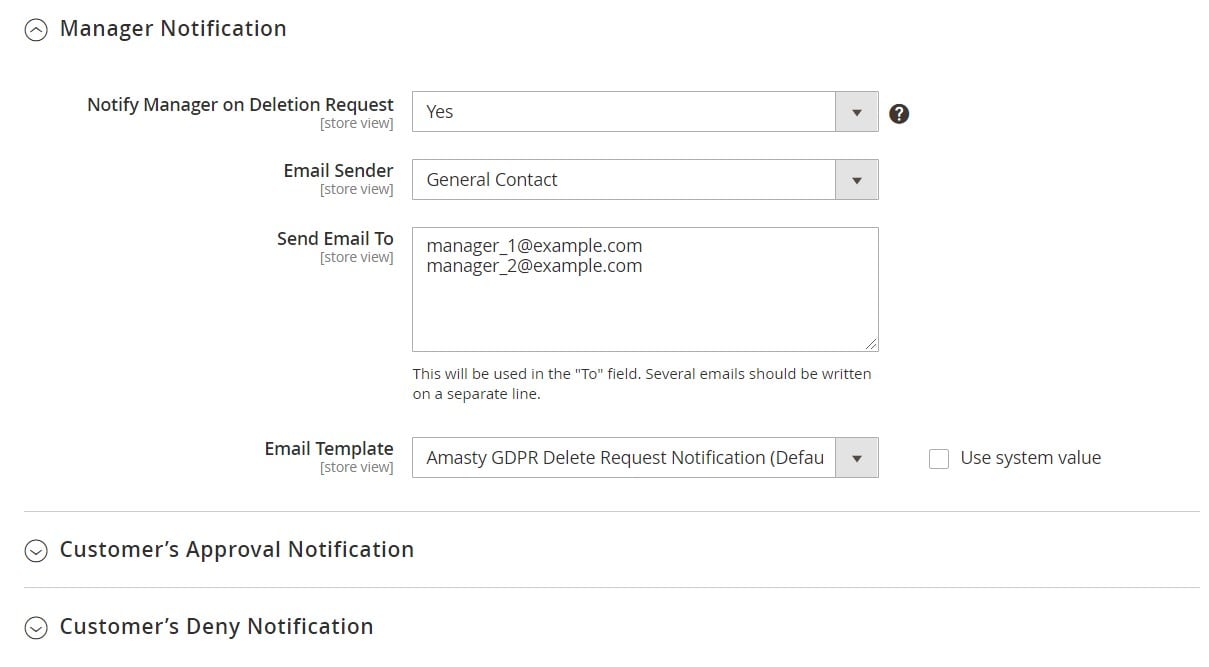Viewport: 1209px width, 667px height.
Task: Click the Email Sender field label
Action: pos(338,171)
